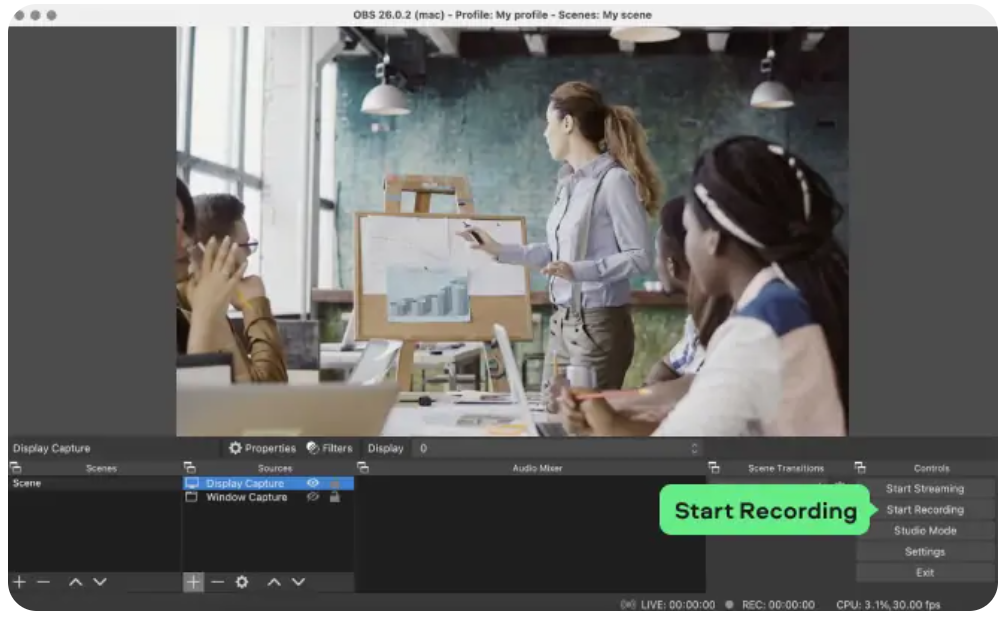Click the Display Capture label above Scenes

click(x=51, y=448)
